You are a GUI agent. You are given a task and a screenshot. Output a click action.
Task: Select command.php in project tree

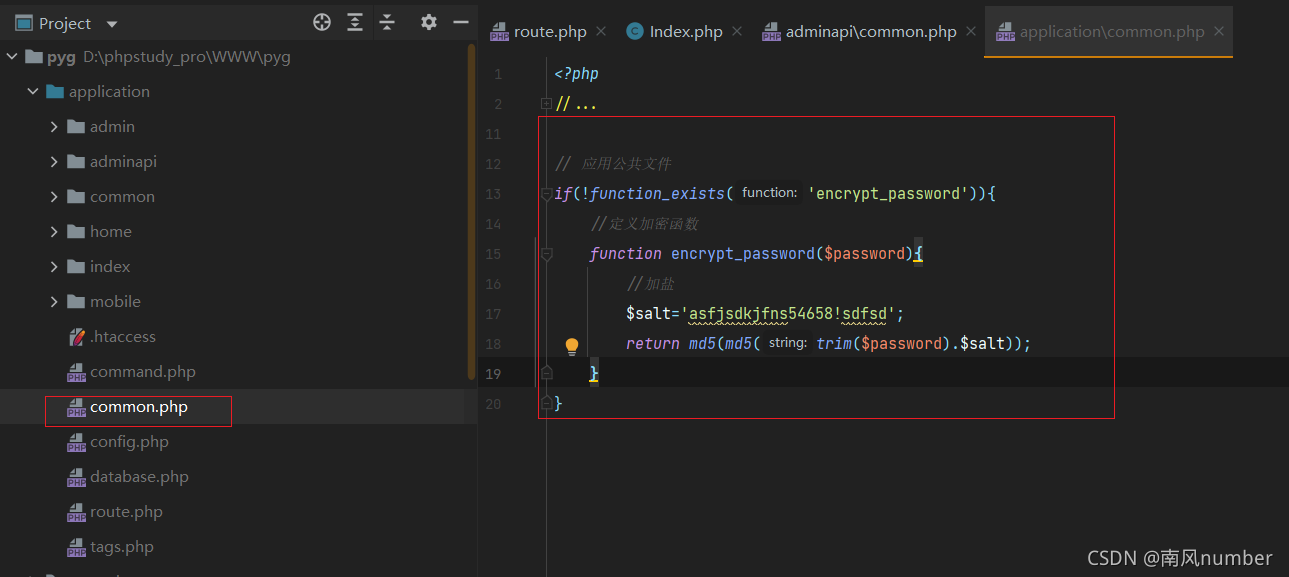click(143, 372)
